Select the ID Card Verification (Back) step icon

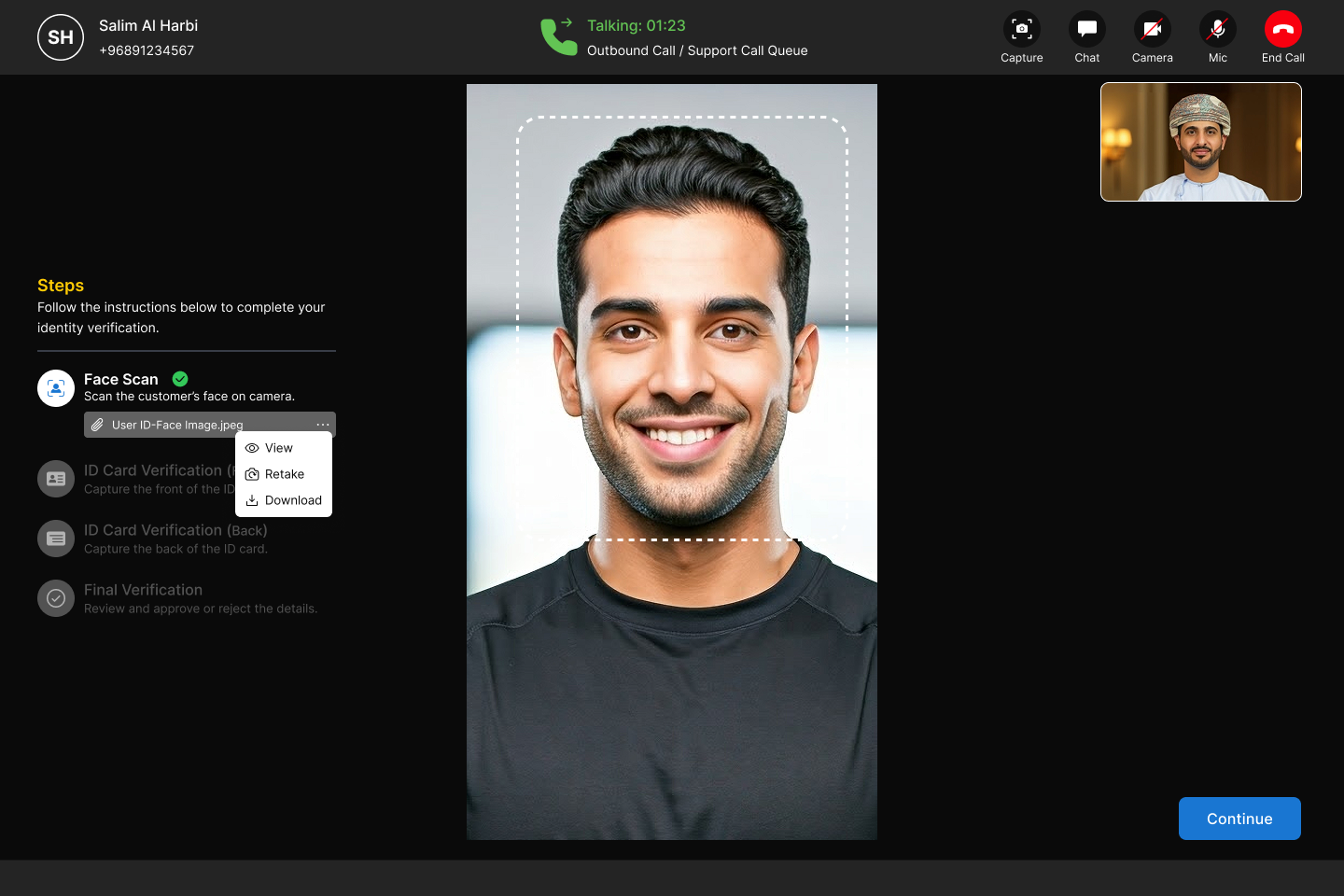point(55,538)
